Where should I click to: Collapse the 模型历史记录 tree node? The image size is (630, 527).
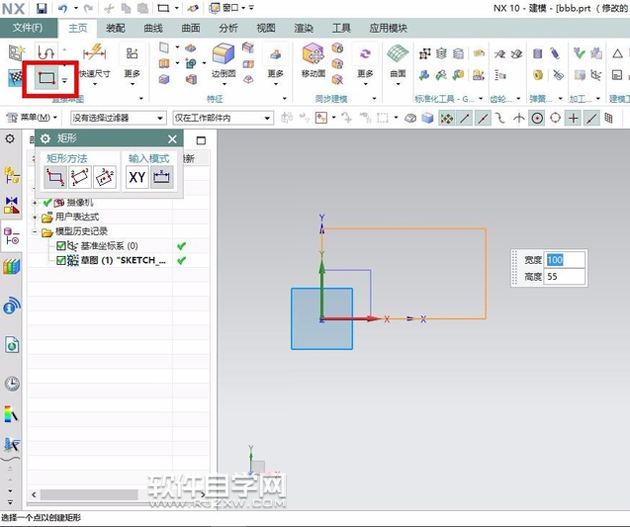[36, 232]
